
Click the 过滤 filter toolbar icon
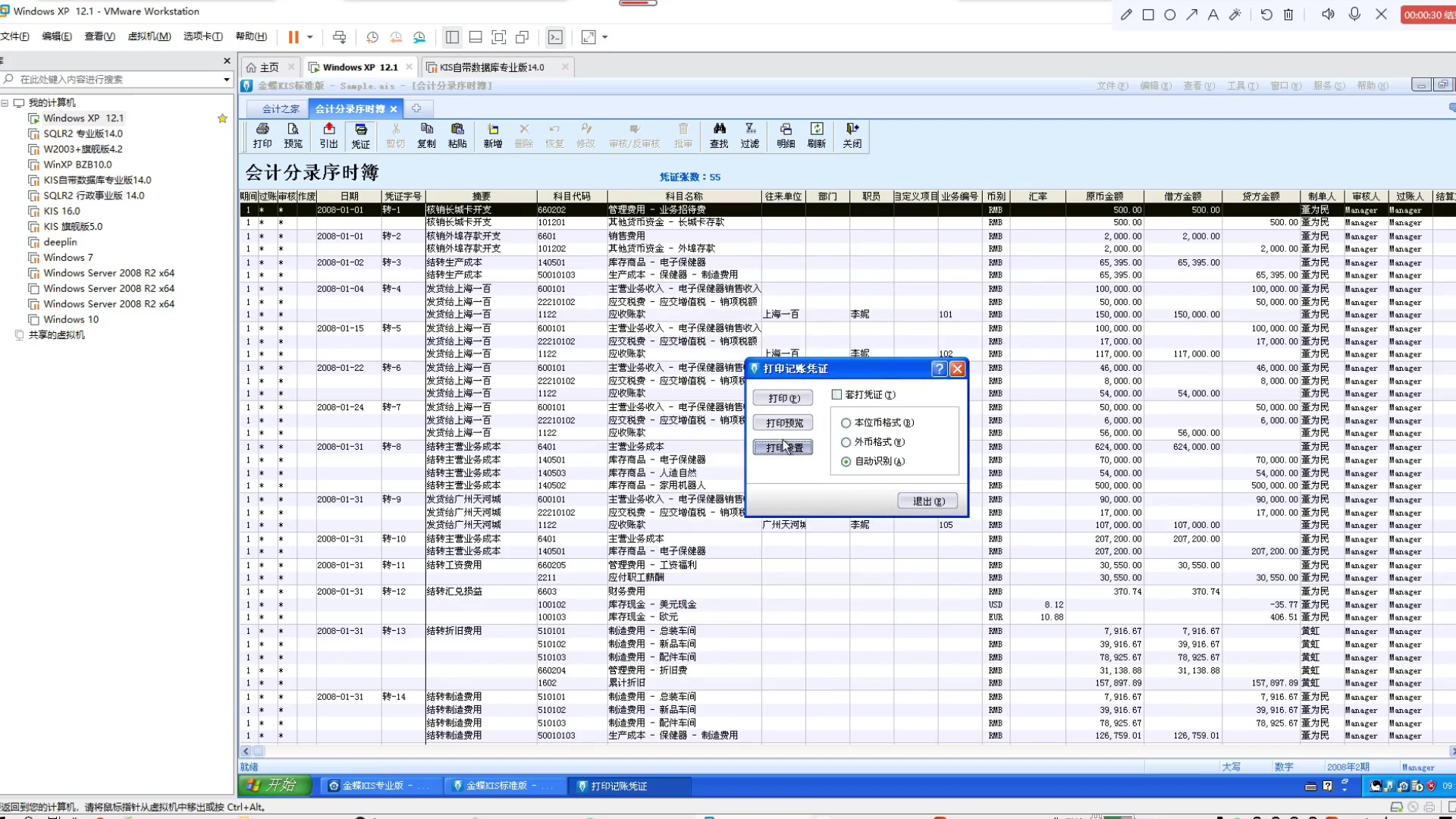point(750,136)
